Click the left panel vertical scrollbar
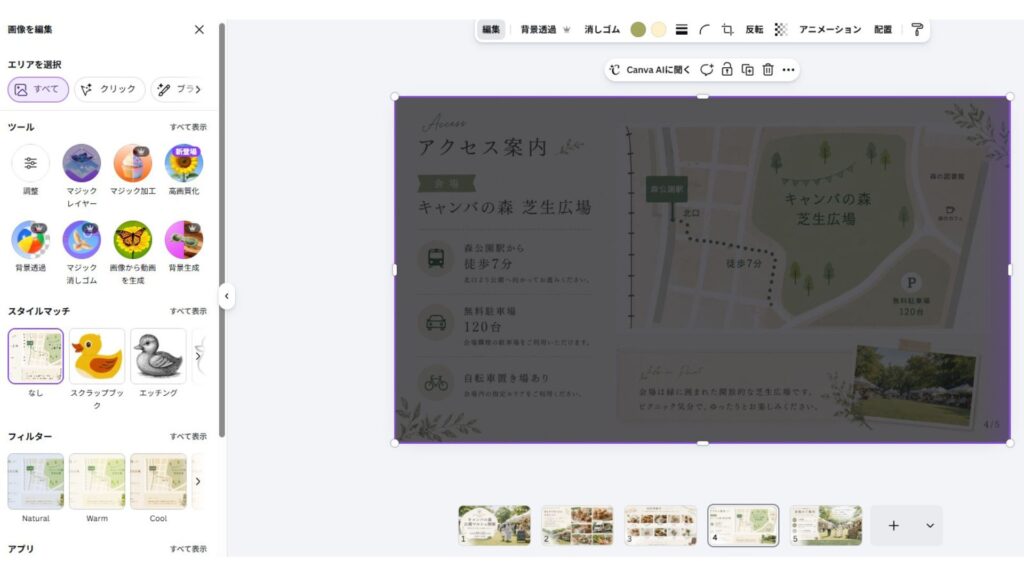Image resolution: width=1024 pixels, height=576 pixels. 222,230
